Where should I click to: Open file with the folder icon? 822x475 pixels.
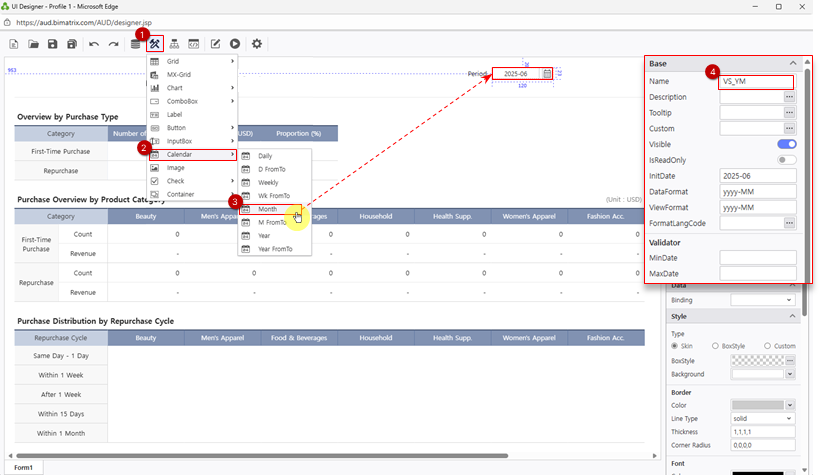coord(34,44)
